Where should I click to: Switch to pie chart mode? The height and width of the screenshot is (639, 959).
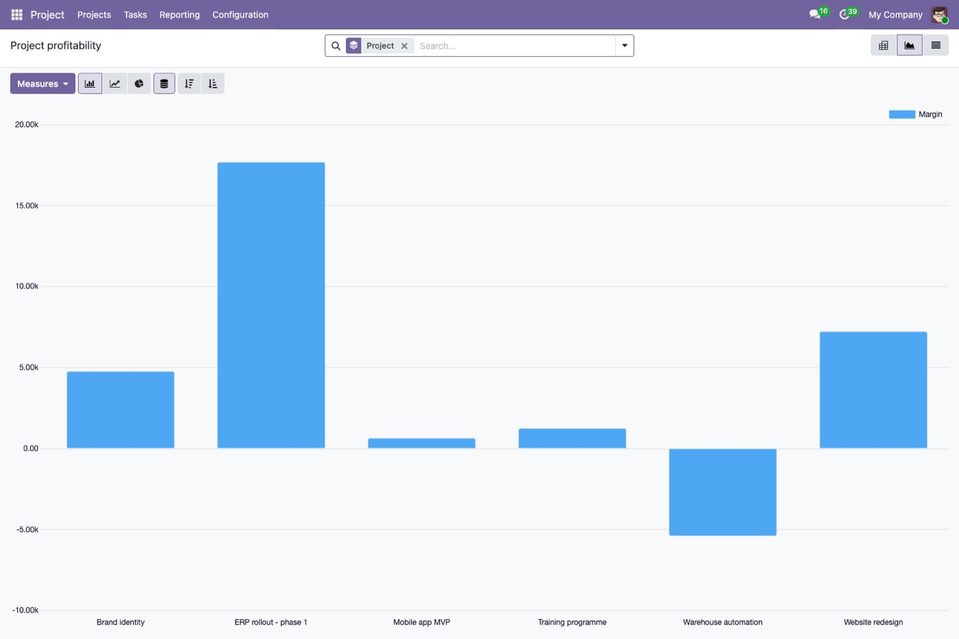point(139,84)
